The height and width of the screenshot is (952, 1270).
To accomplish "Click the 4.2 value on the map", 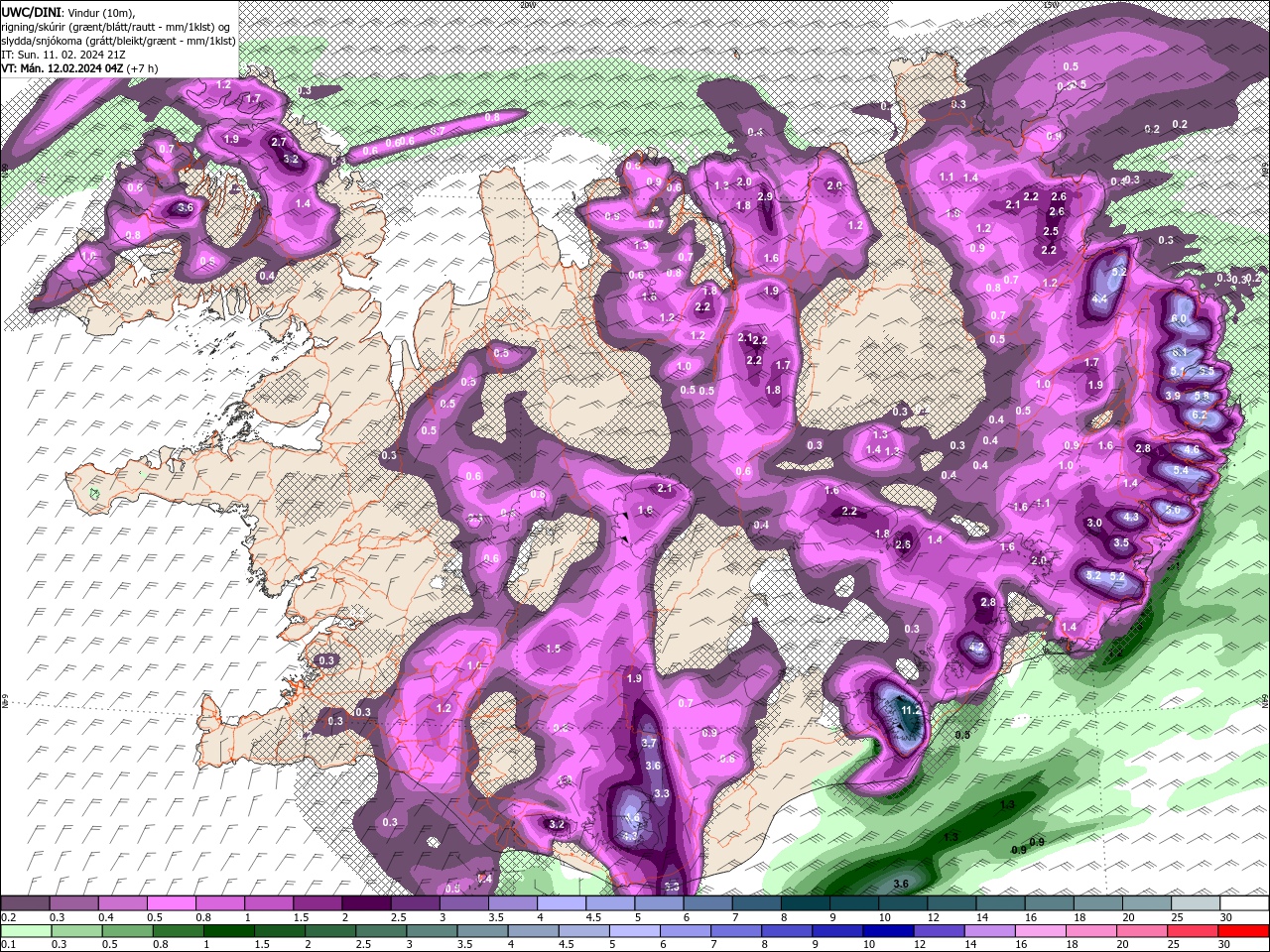I will [x=976, y=648].
